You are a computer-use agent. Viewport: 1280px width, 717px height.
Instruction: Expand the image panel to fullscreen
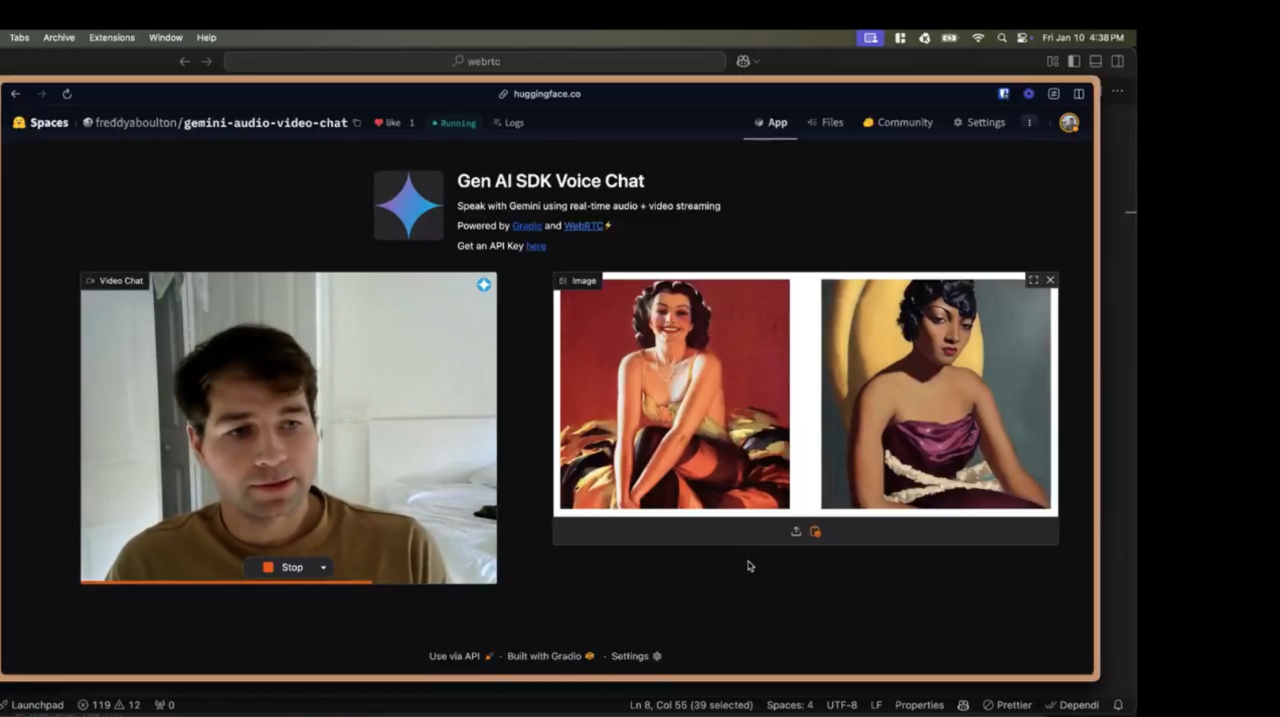(x=1033, y=280)
